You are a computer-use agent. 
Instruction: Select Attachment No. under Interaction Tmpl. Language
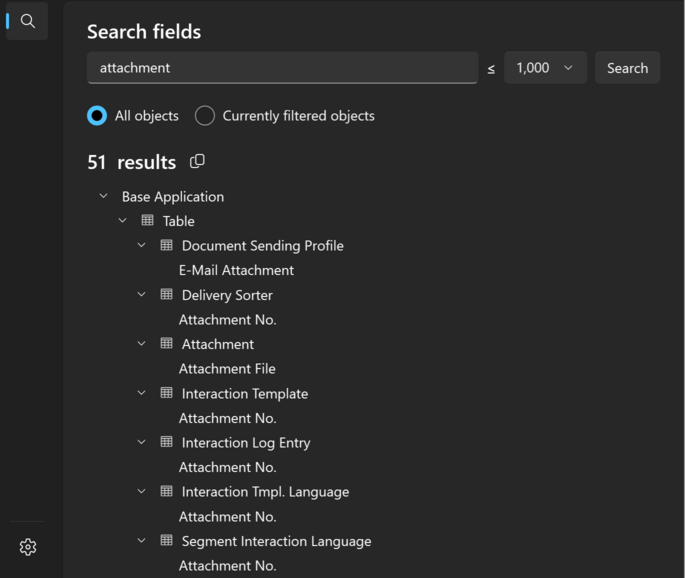click(x=228, y=517)
